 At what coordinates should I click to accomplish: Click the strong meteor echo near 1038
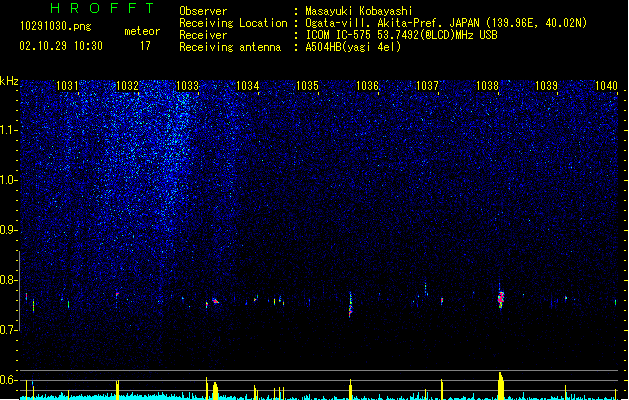[501, 299]
